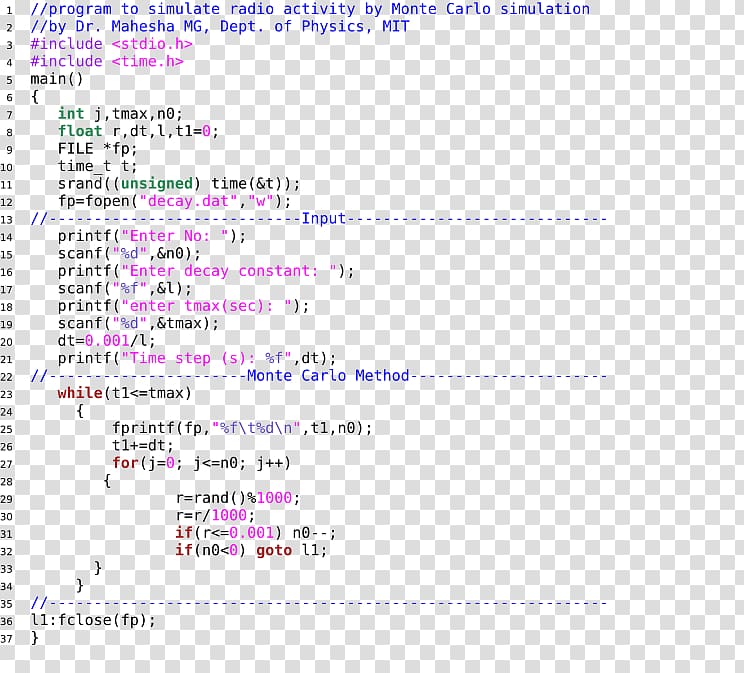The width and height of the screenshot is (744, 673).
Task: Click 'fprintf' on line 25
Action: pos(143,428)
